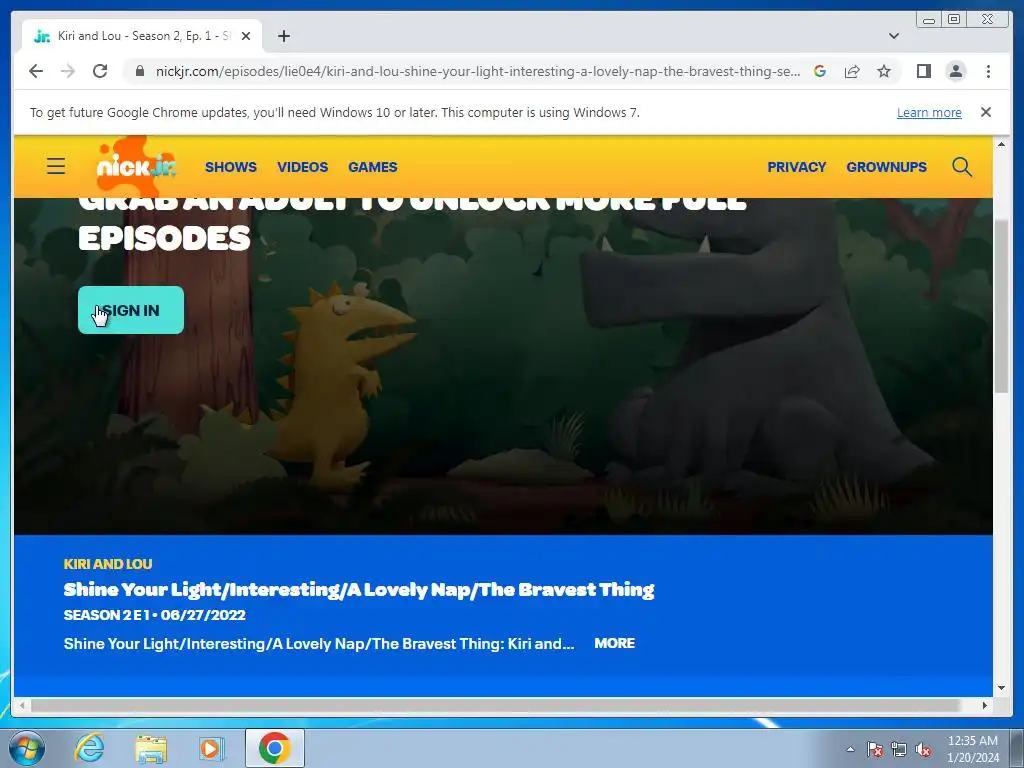Click the browser forward arrow
The image size is (1024, 768).
tap(68, 71)
